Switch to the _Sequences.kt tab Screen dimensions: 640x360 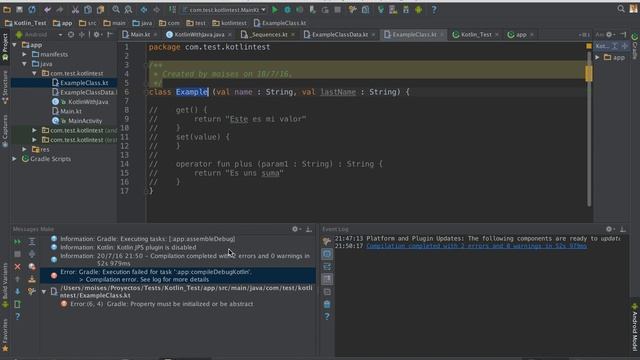pos(268,35)
